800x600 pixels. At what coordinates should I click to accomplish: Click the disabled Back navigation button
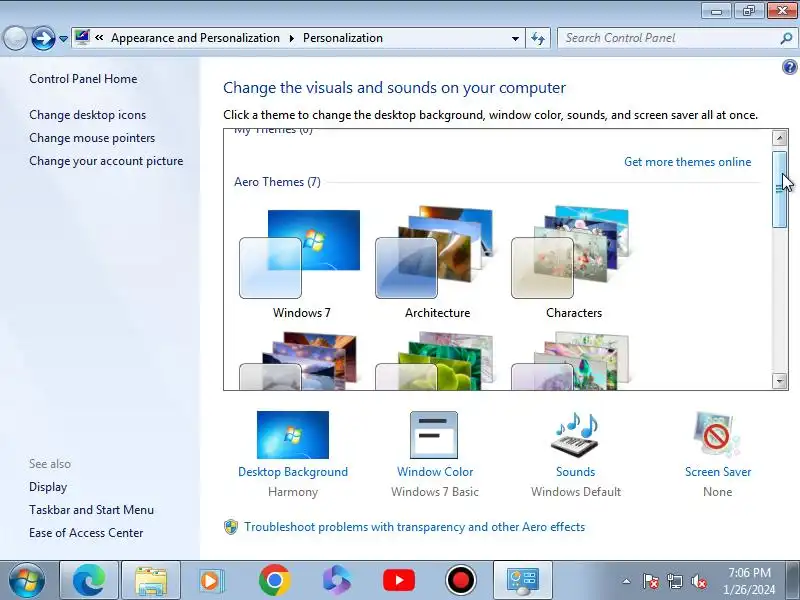click(x=15, y=38)
